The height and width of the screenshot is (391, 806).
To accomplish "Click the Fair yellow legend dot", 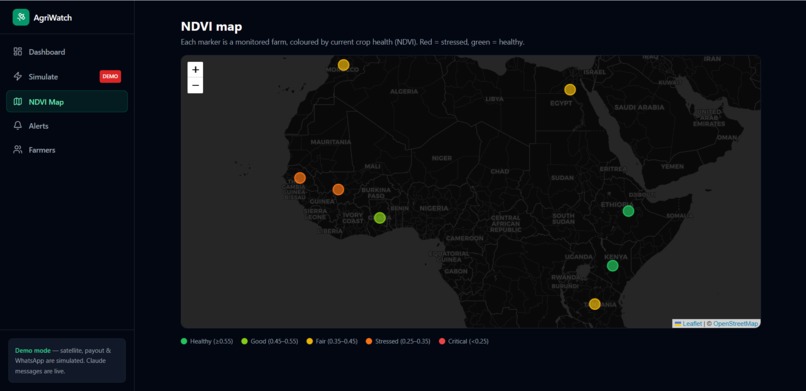I will click(309, 341).
